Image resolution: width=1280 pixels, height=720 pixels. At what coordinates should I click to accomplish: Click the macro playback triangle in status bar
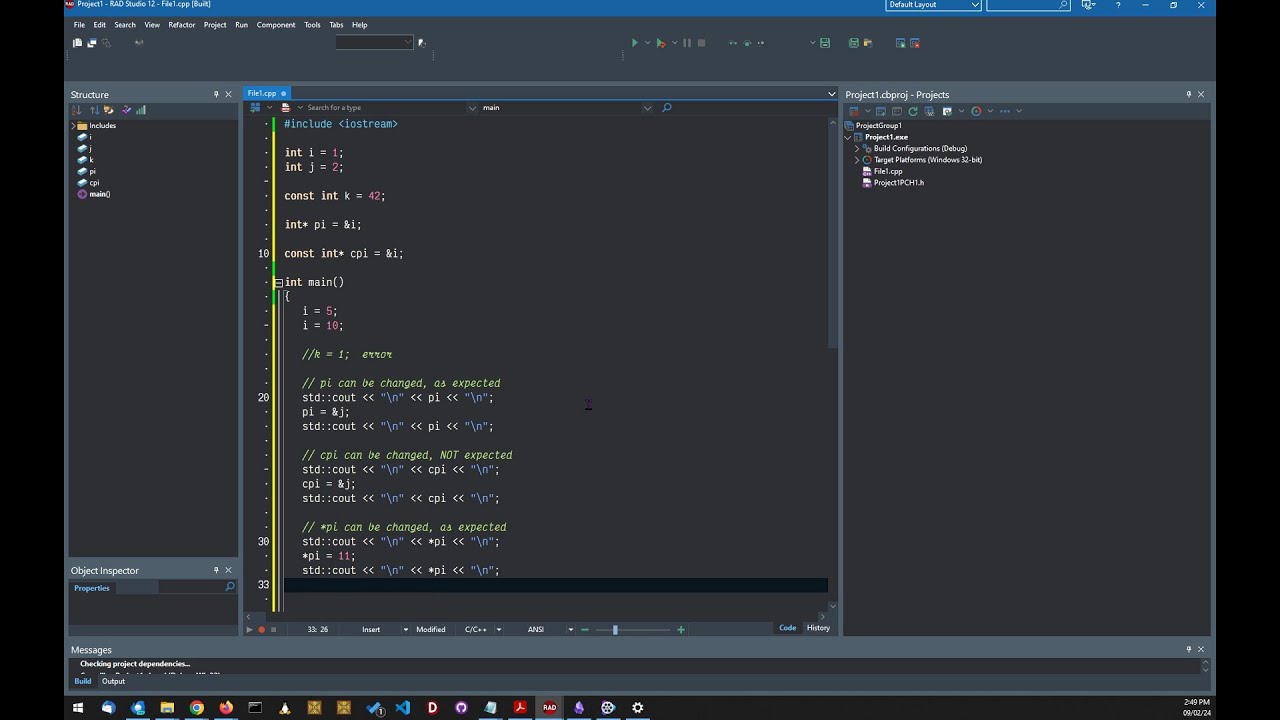click(x=250, y=629)
